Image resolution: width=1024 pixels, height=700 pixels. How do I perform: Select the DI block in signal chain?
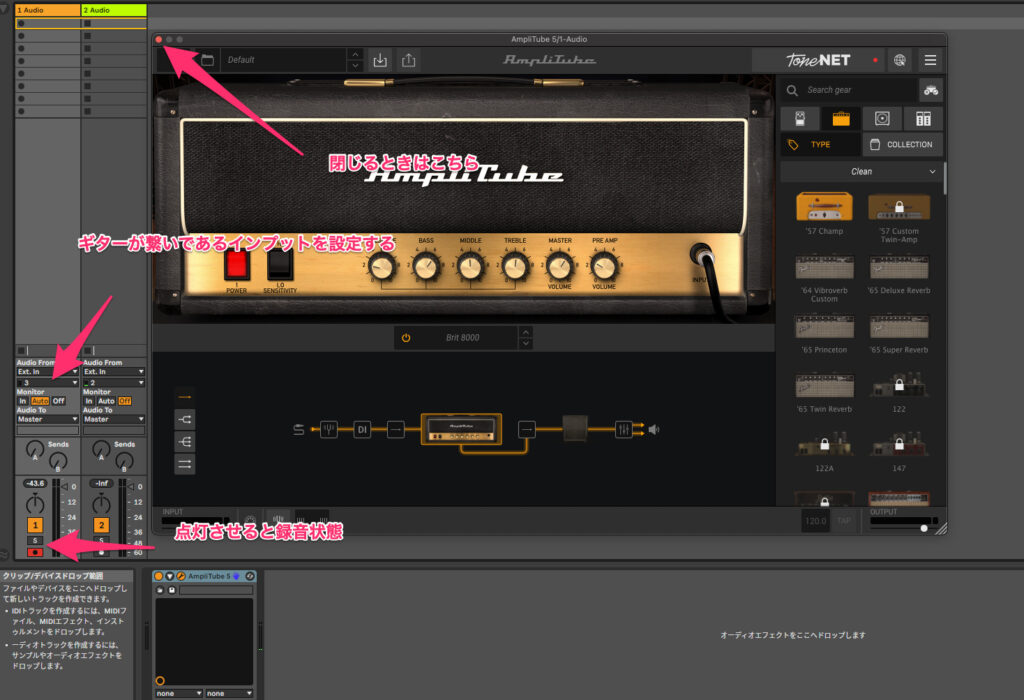click(x=362, y=429)
